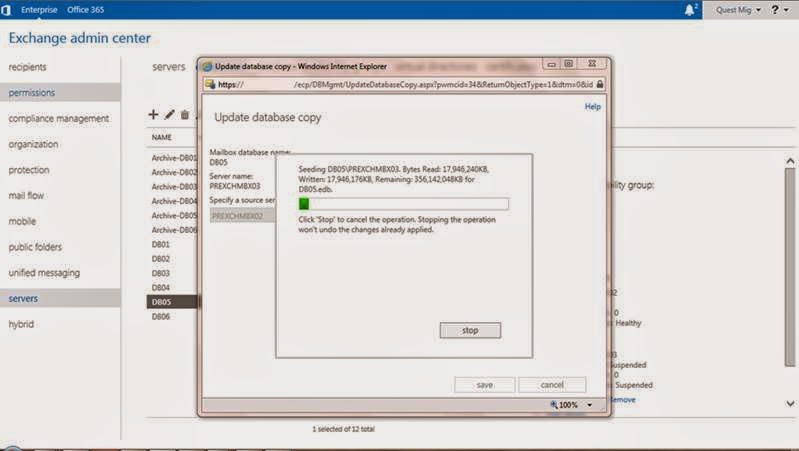The height and width of the screenshot is (451, 799).
Task: Click scroll down arrow in details pane
Action: (790, 403)
